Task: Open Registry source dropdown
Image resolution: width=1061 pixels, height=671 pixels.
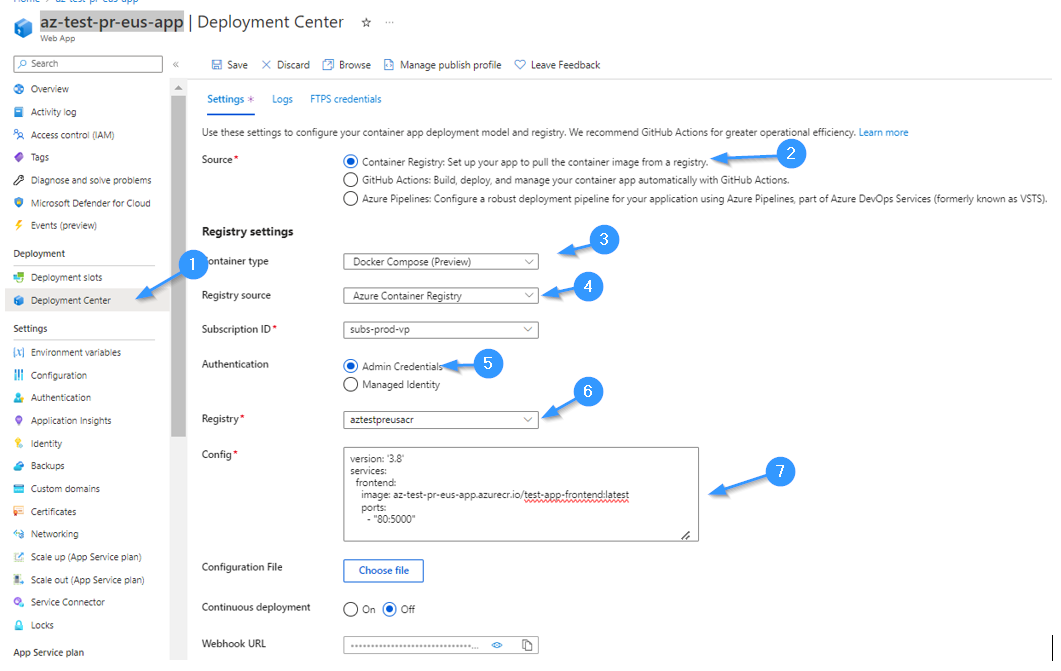Action: pos(441,296)
